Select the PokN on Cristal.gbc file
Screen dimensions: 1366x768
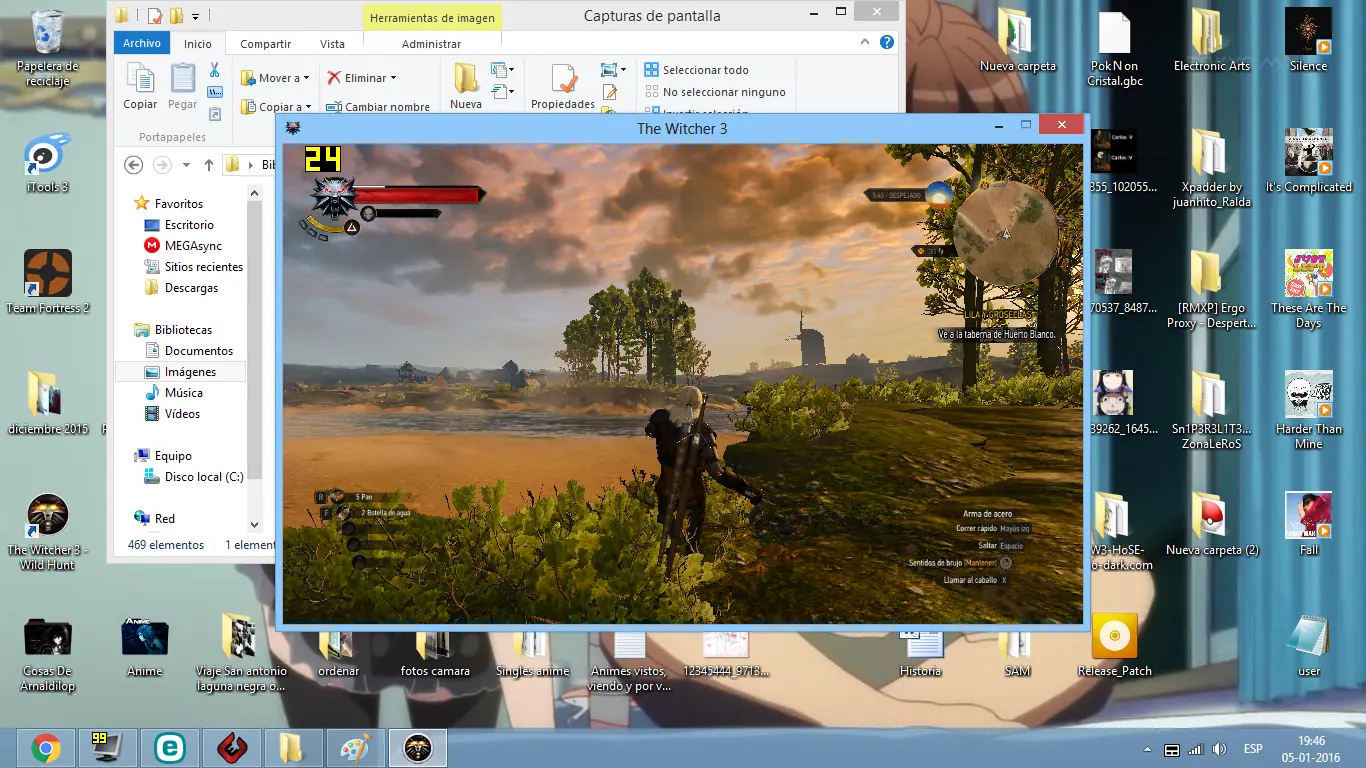[1114, 48]
